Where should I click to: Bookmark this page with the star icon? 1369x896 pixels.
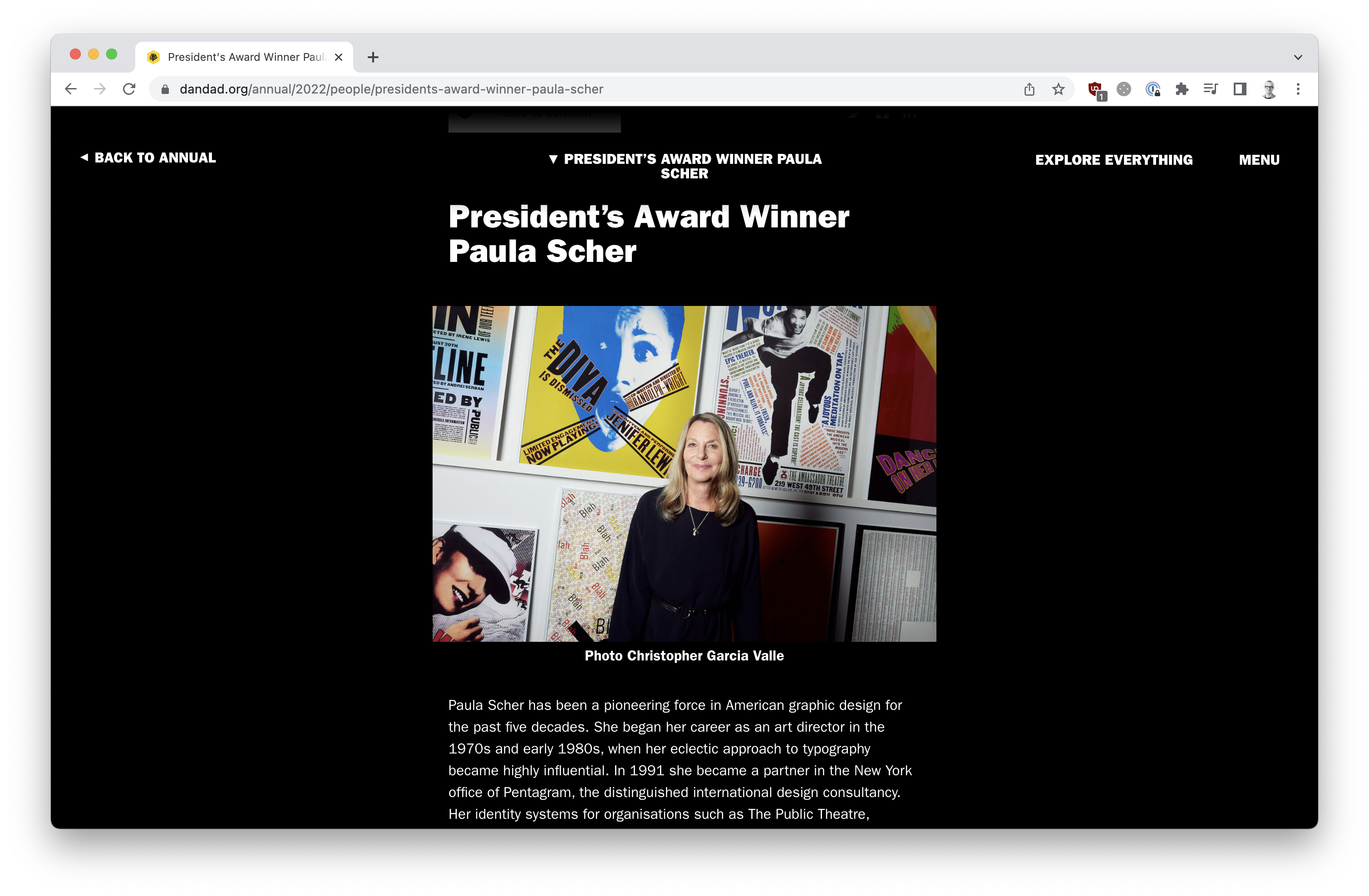1059,89
